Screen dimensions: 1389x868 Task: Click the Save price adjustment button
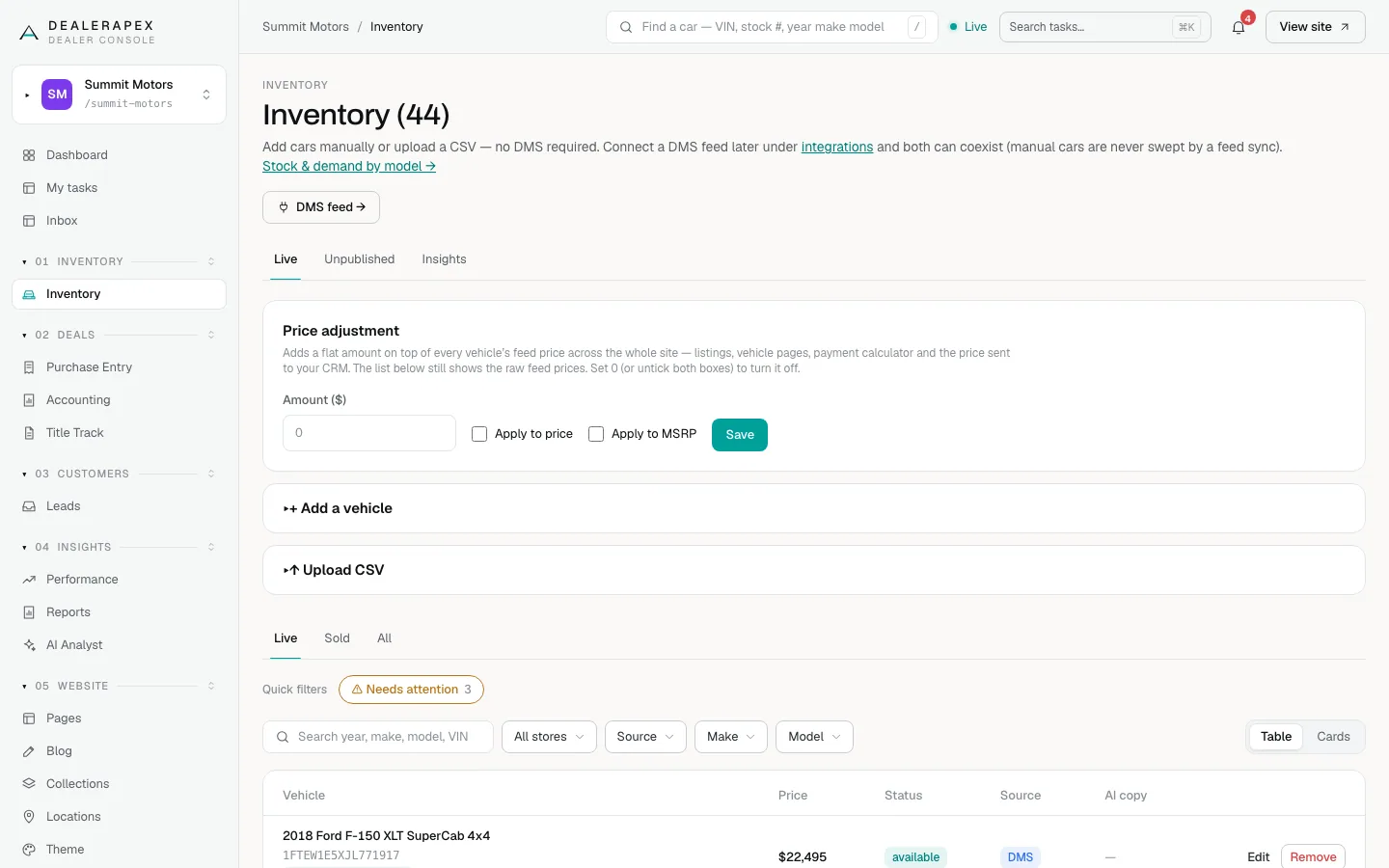(x=740, y=435)
